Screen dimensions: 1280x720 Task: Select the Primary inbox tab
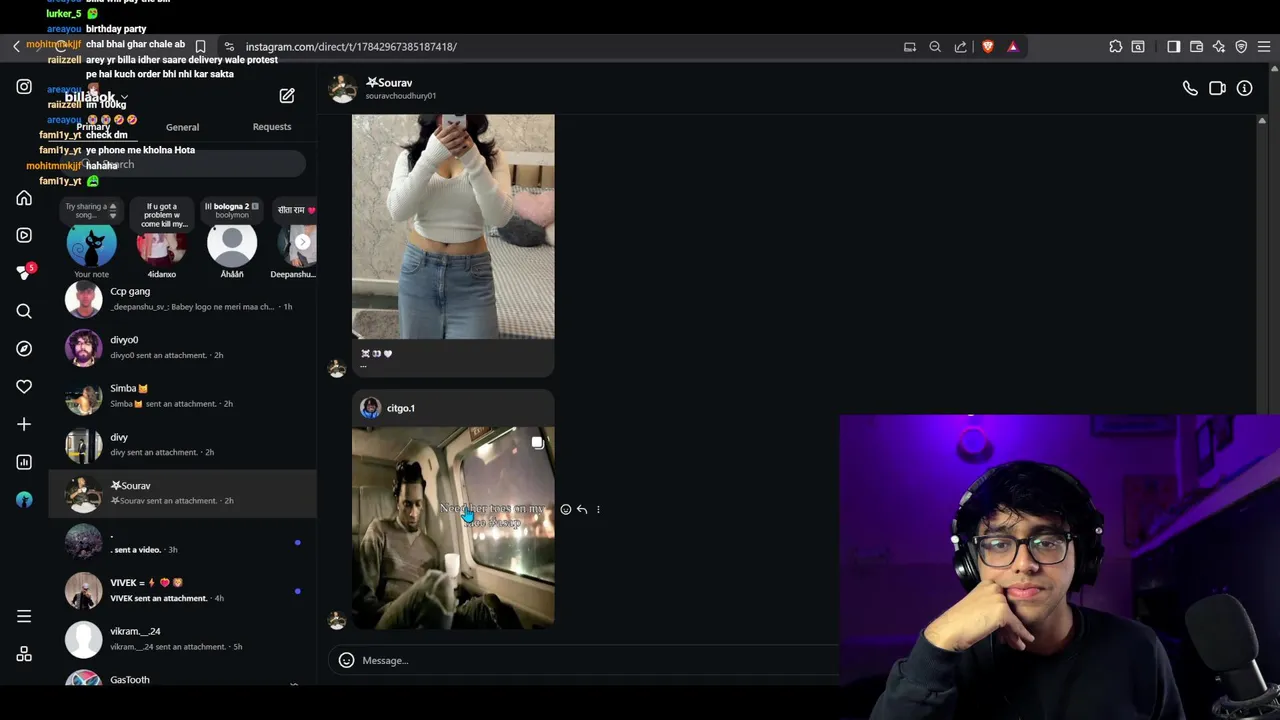(93, 127)
